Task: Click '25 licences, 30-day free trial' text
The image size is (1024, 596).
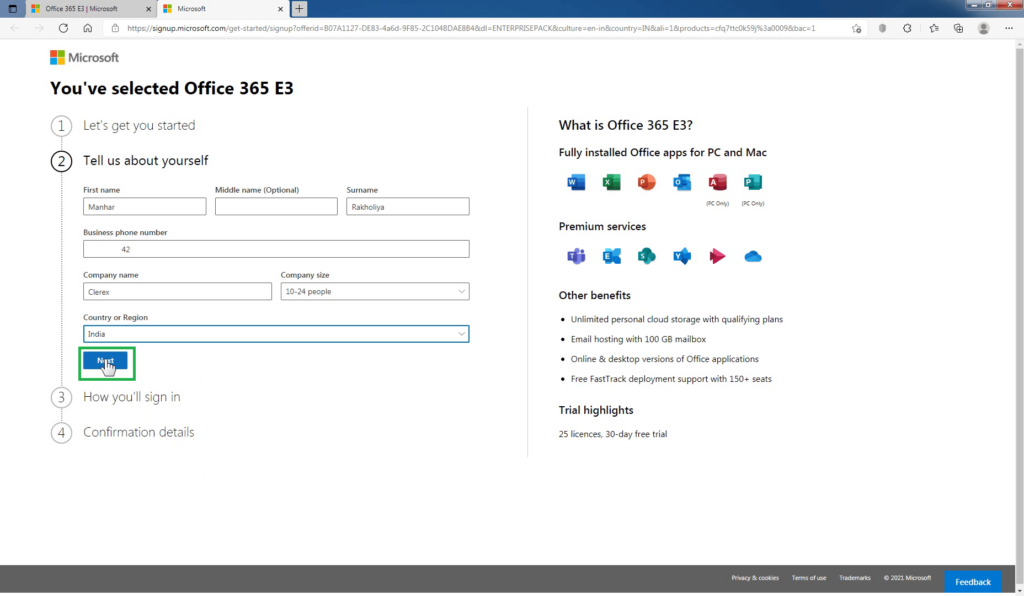Action: pos(613,433)
